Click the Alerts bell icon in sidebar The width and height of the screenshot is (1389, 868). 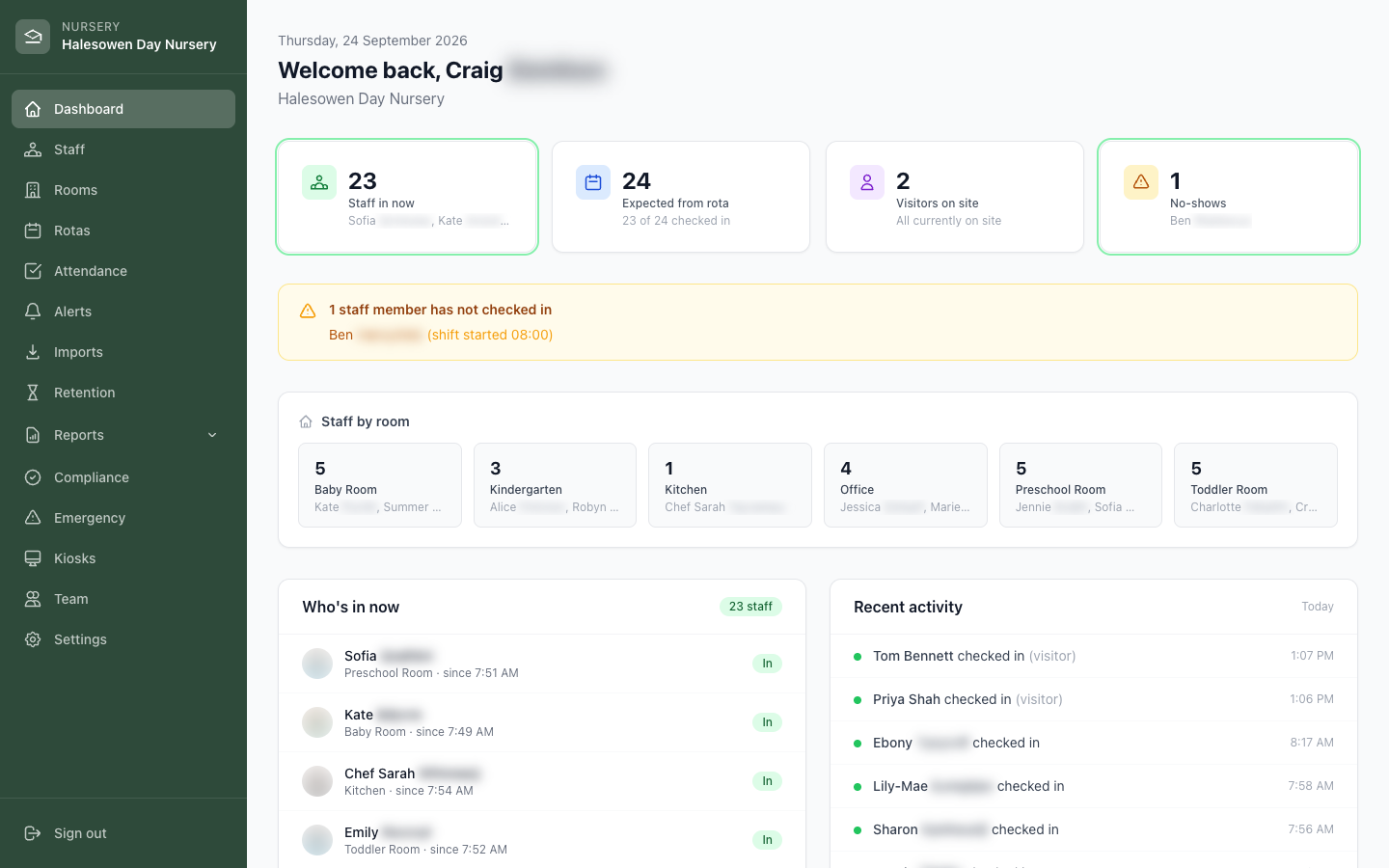(33, 312)
